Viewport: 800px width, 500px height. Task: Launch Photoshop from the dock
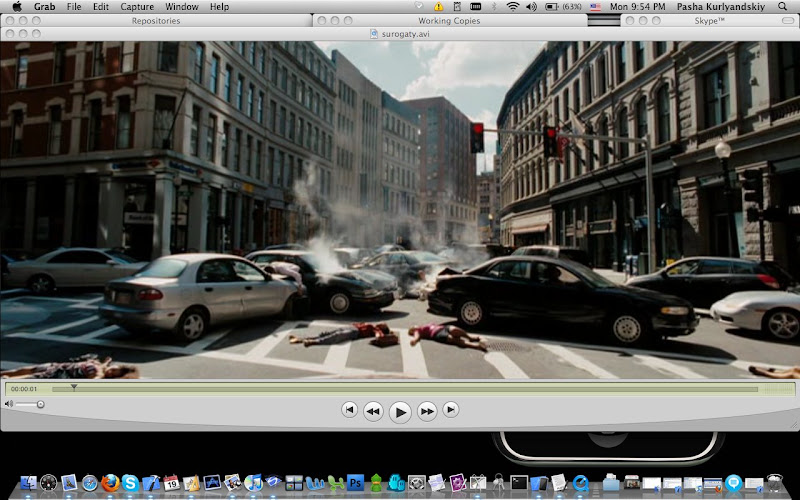[354, 483]
